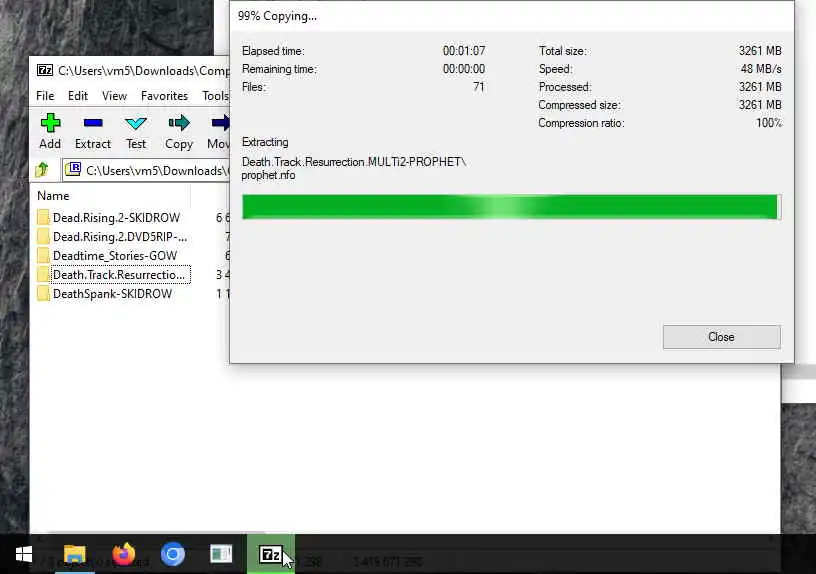Open Windows Start menu
The height and width of the screenshot is (574, 816).
[x=23, y=554]
